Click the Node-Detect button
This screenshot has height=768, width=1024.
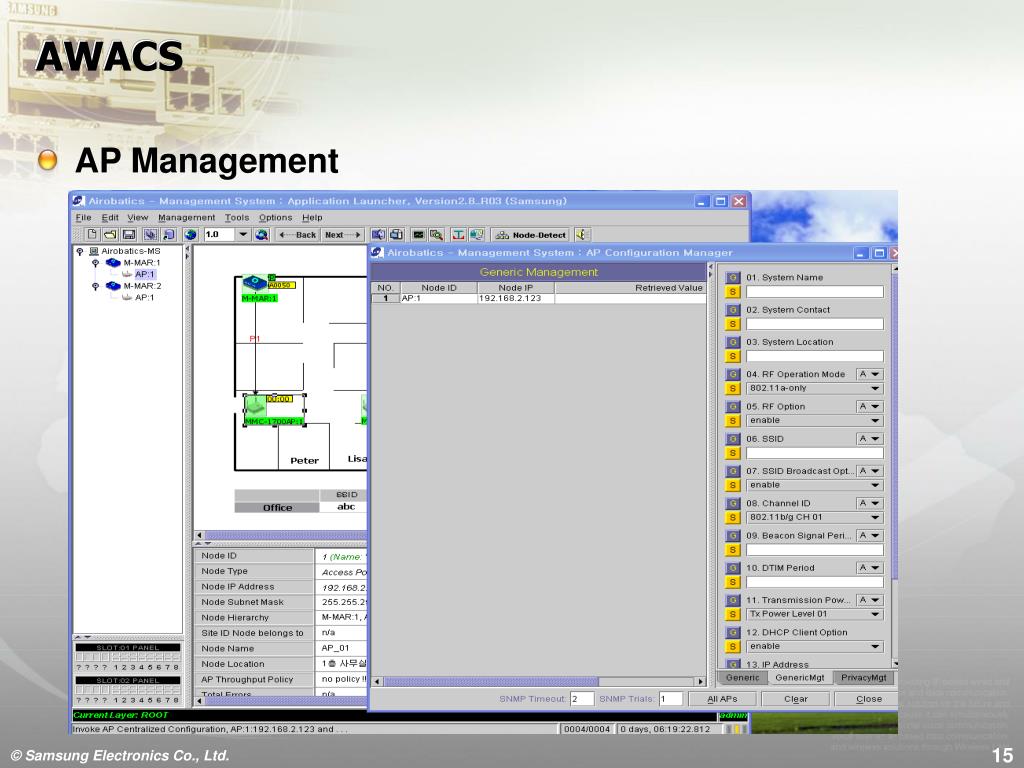[531, 234]
